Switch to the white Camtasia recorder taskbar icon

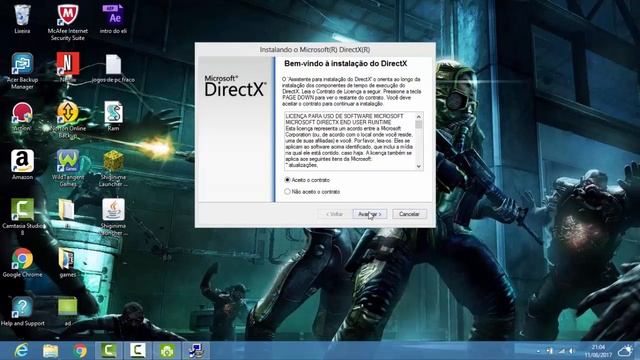pos(138,351)
